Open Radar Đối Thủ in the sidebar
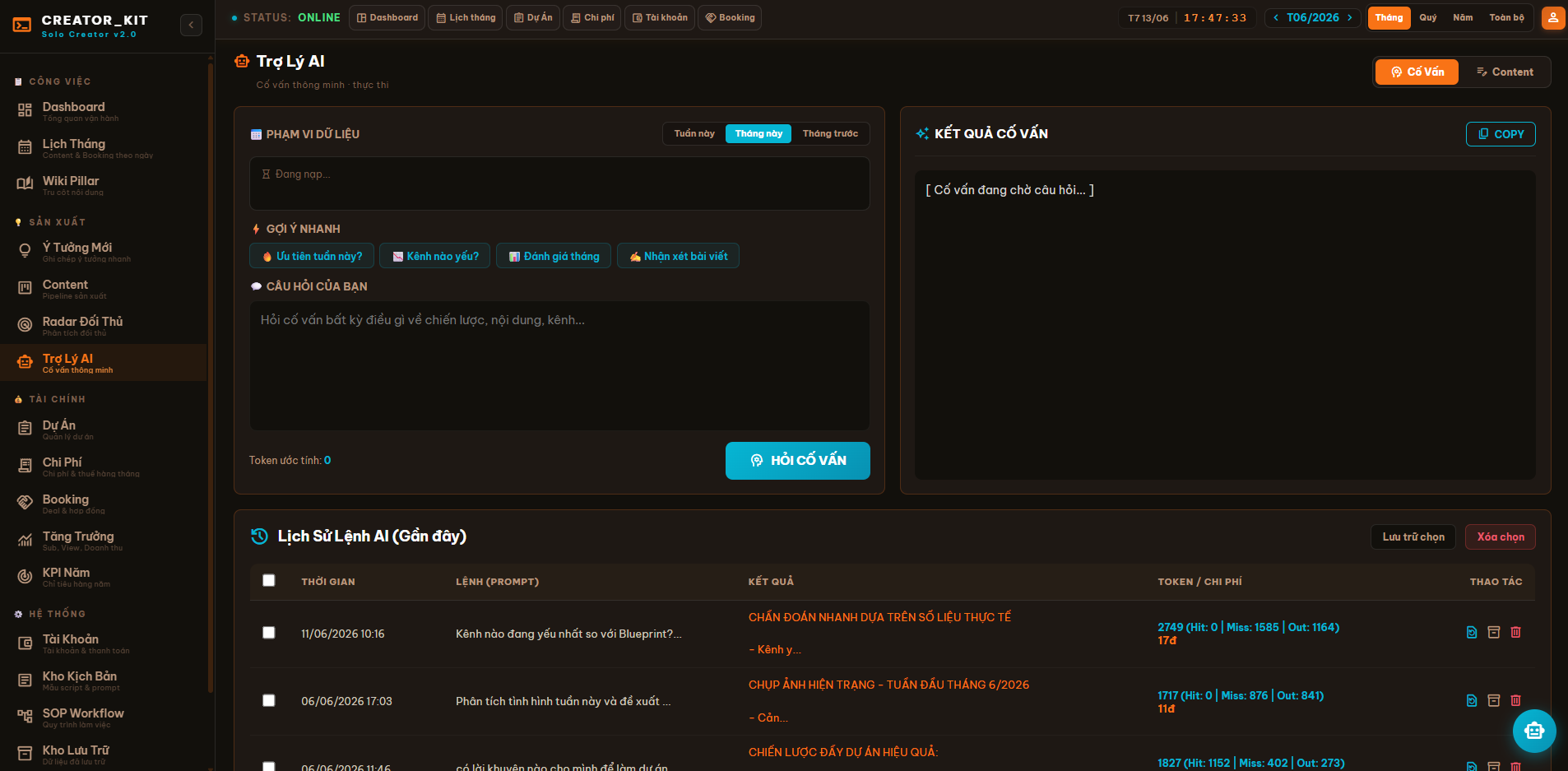Viewport: 1568px width, 771px height. coord(103,326)
